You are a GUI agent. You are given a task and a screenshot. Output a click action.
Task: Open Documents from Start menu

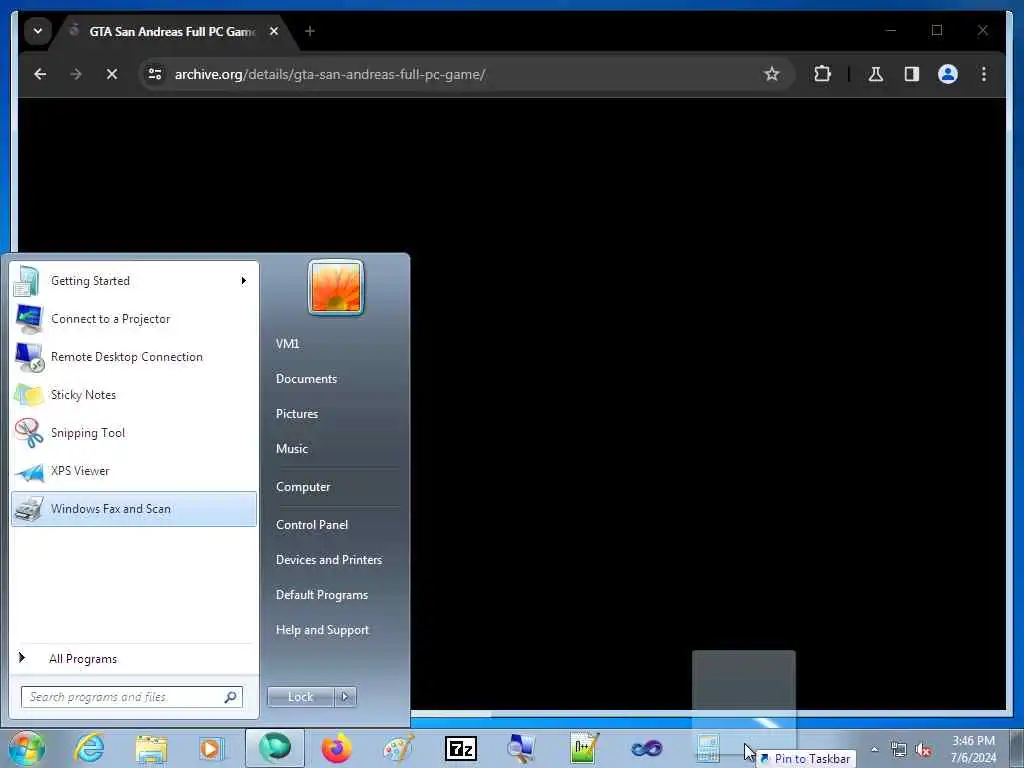point(306,379)
